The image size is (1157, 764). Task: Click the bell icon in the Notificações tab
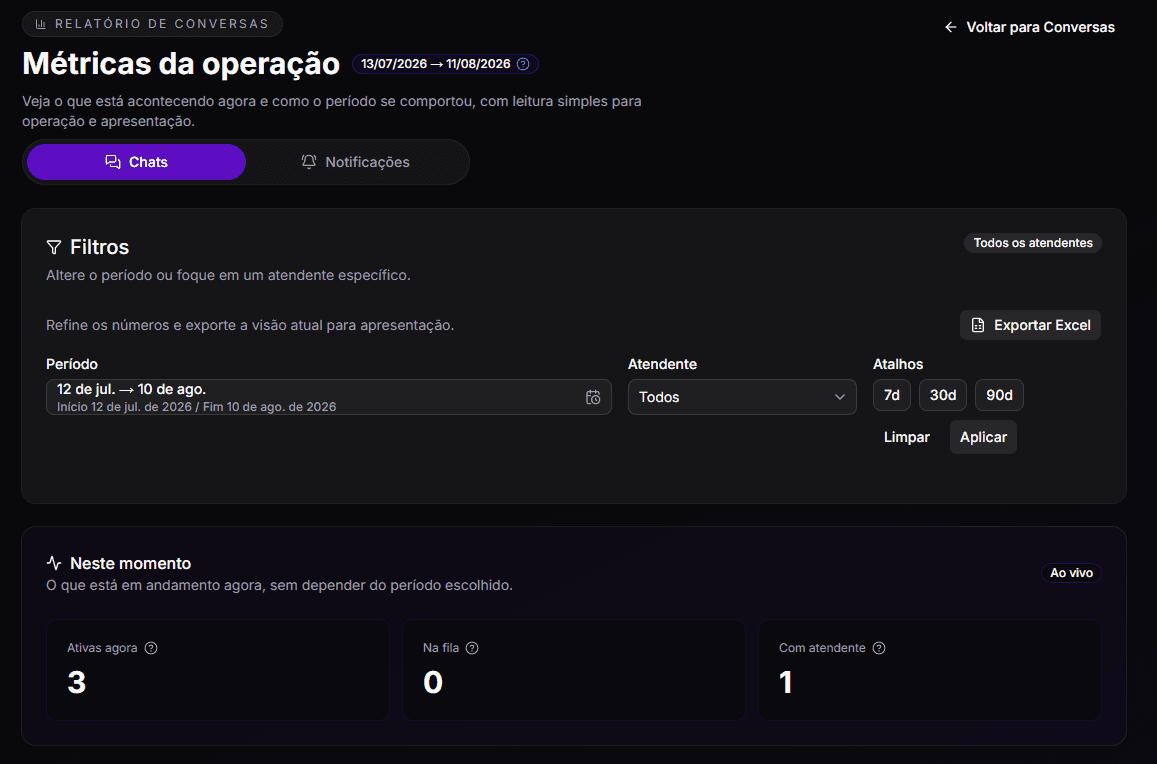[x=308, y=162]
